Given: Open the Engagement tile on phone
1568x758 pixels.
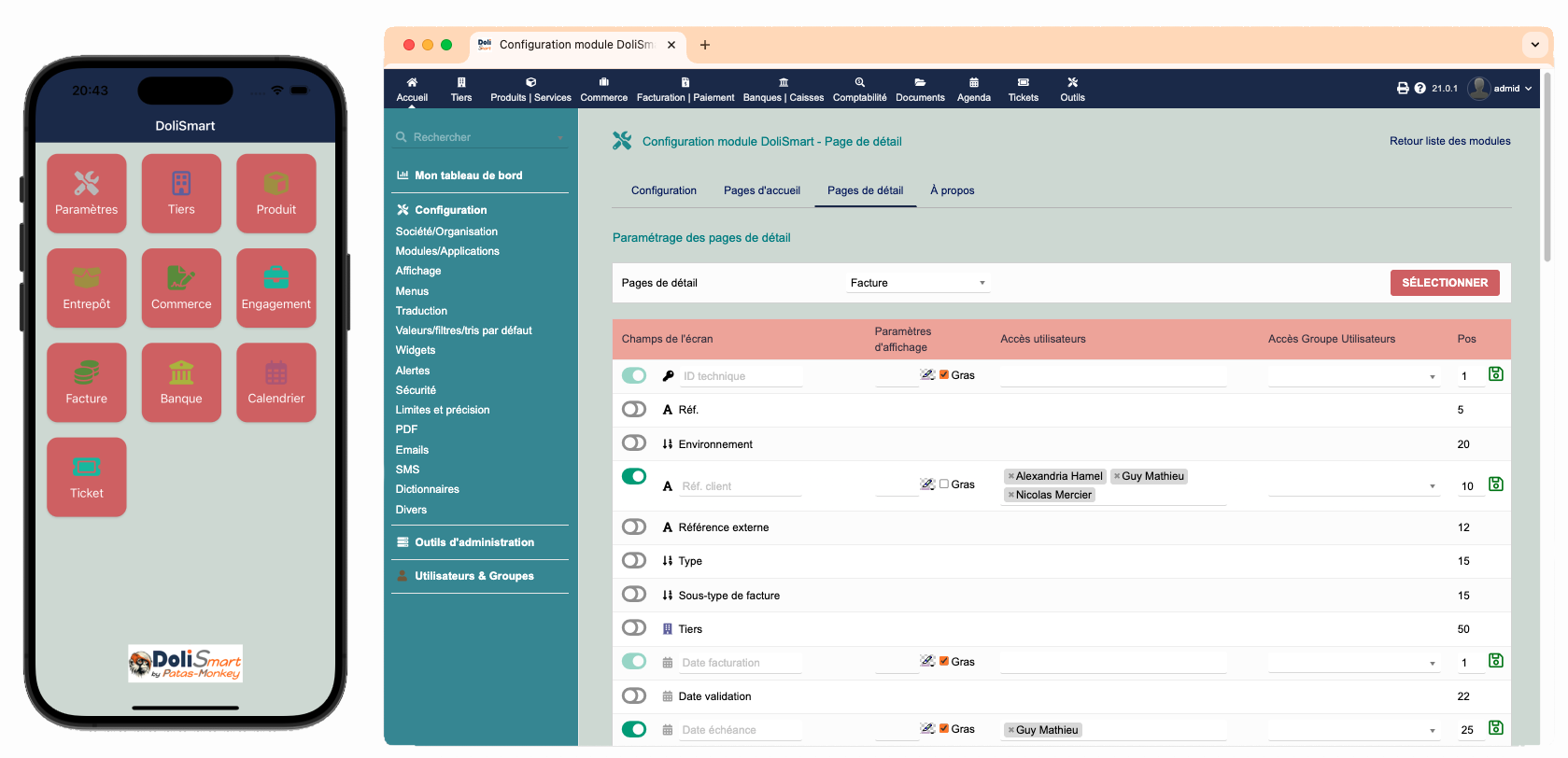Looking at the screenshot, I should [276, 288].
